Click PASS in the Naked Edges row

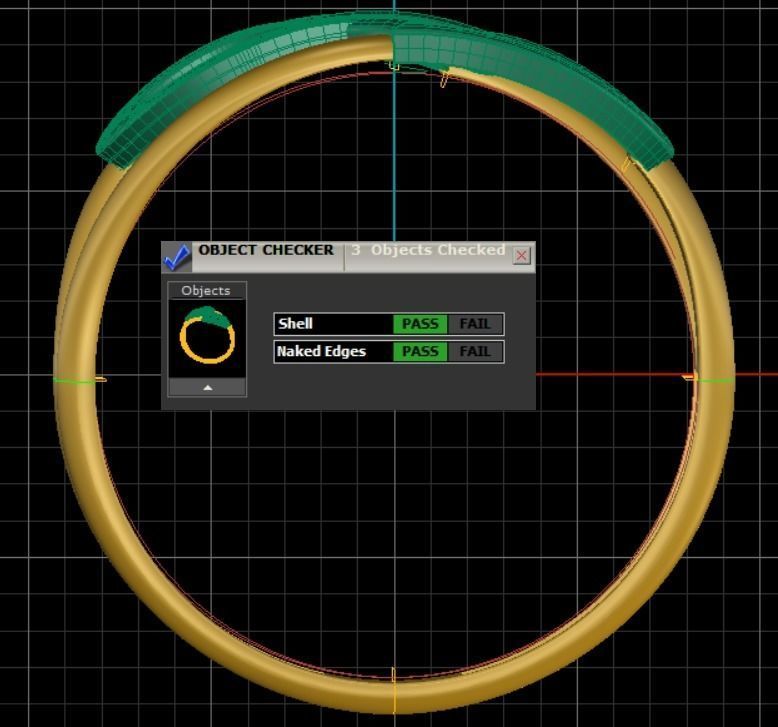tap(420, 352)
